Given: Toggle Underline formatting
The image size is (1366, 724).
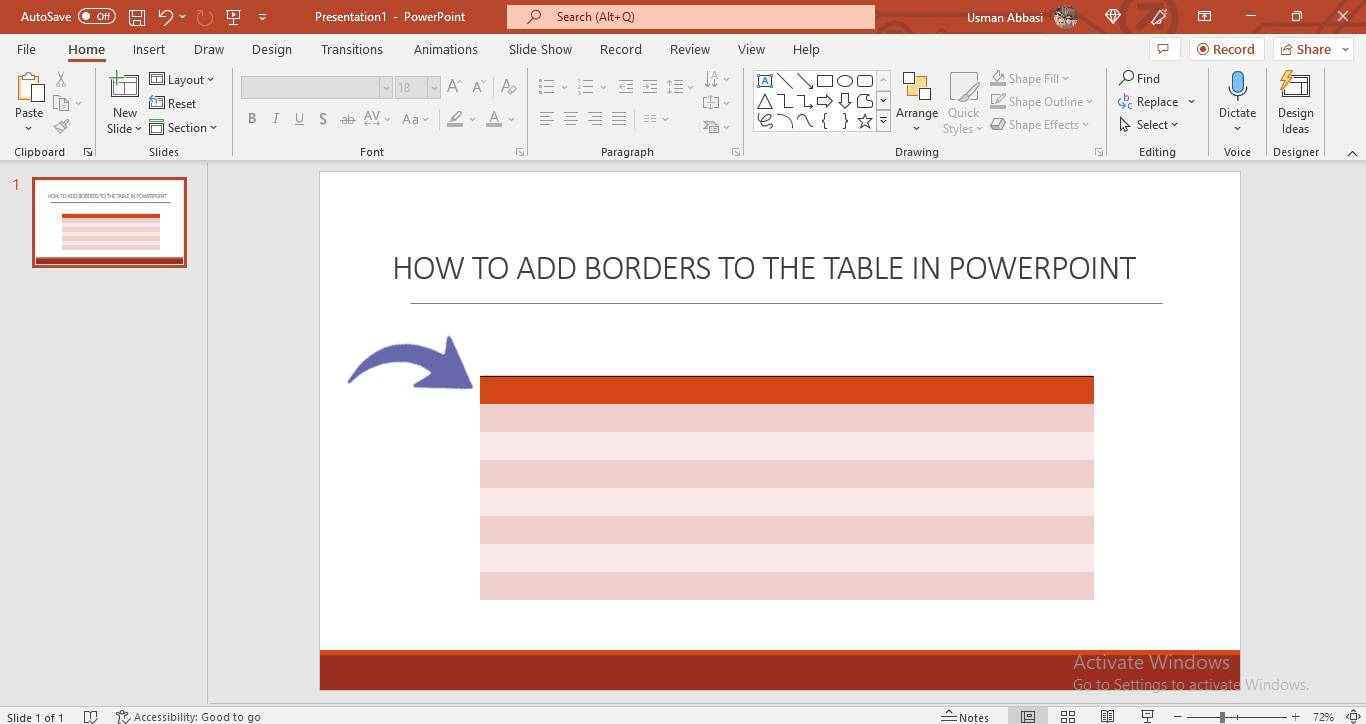Looking at the screenshot, I should (299, 119).
